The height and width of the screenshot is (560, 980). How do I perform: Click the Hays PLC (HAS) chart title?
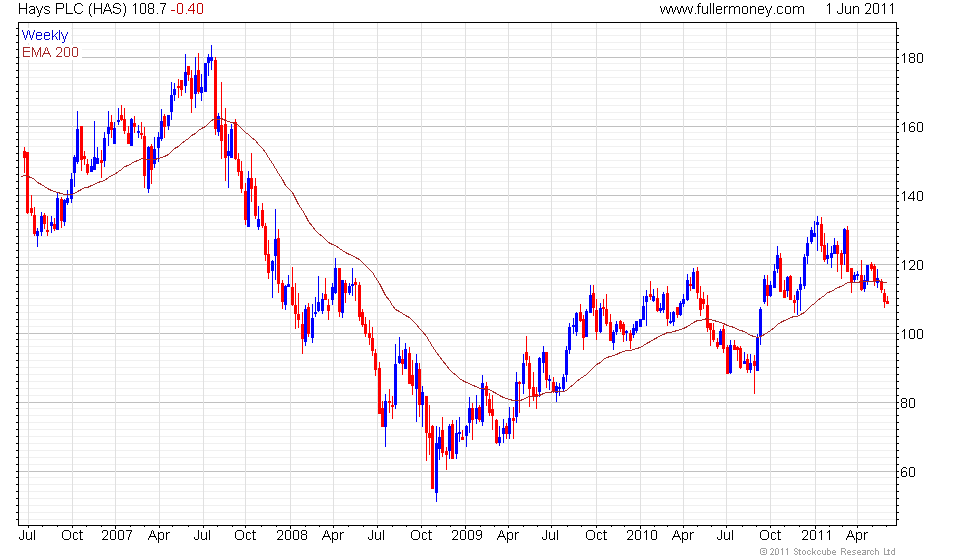(72, 9)
